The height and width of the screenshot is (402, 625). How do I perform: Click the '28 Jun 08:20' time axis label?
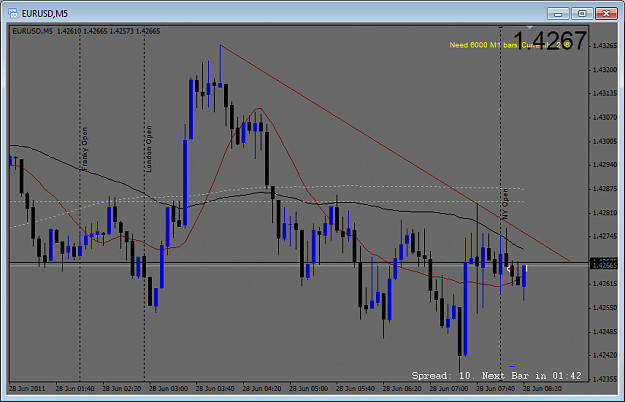tap(542, 388)
